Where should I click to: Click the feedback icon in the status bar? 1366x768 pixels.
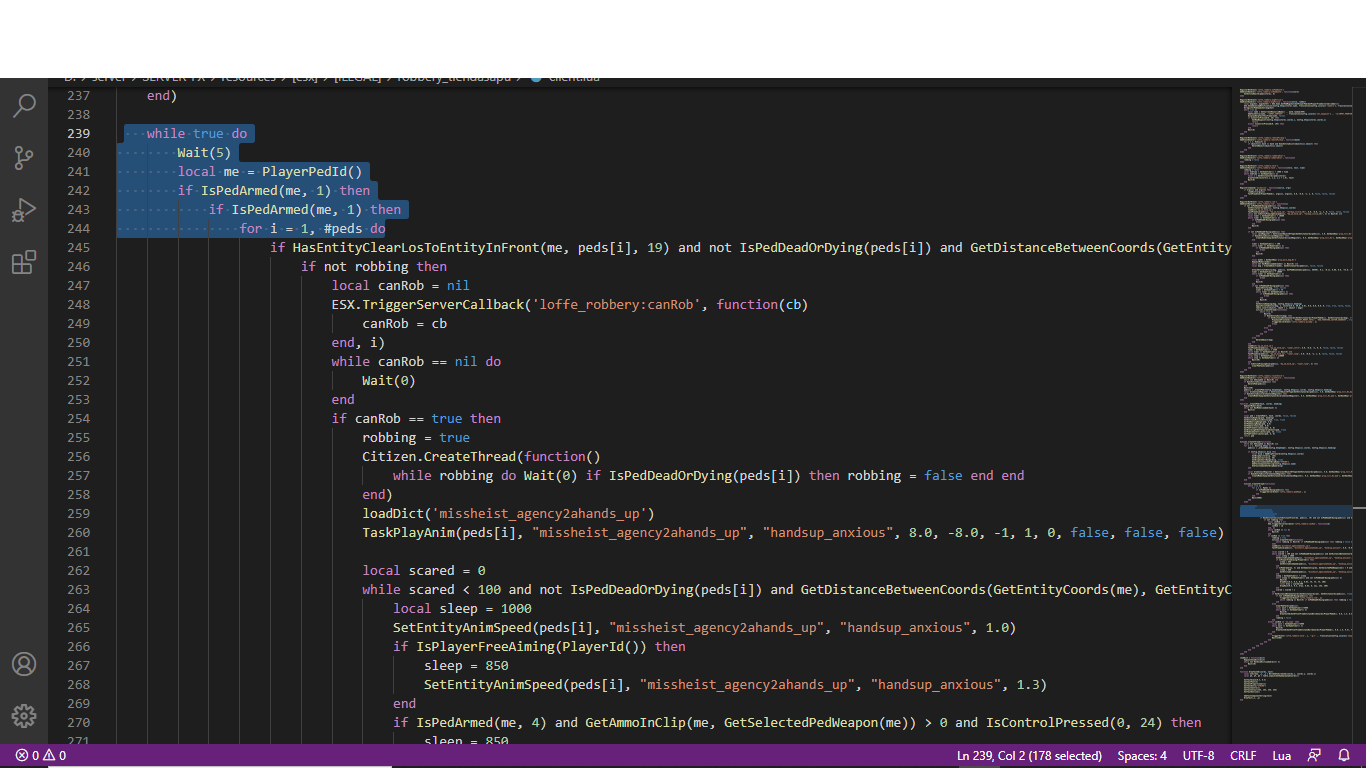pos(1313,755)
